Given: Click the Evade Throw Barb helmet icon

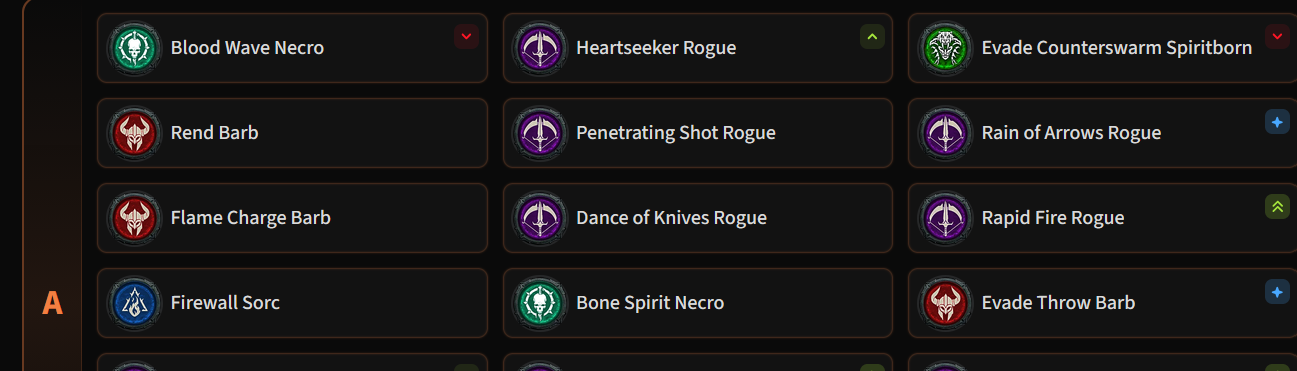Looking at the screenshot, I should click(943, 303).
